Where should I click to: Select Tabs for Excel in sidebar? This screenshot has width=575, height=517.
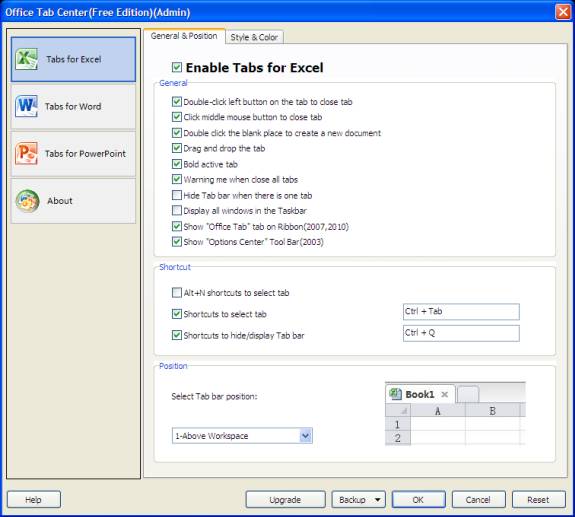tap(73, 59)
